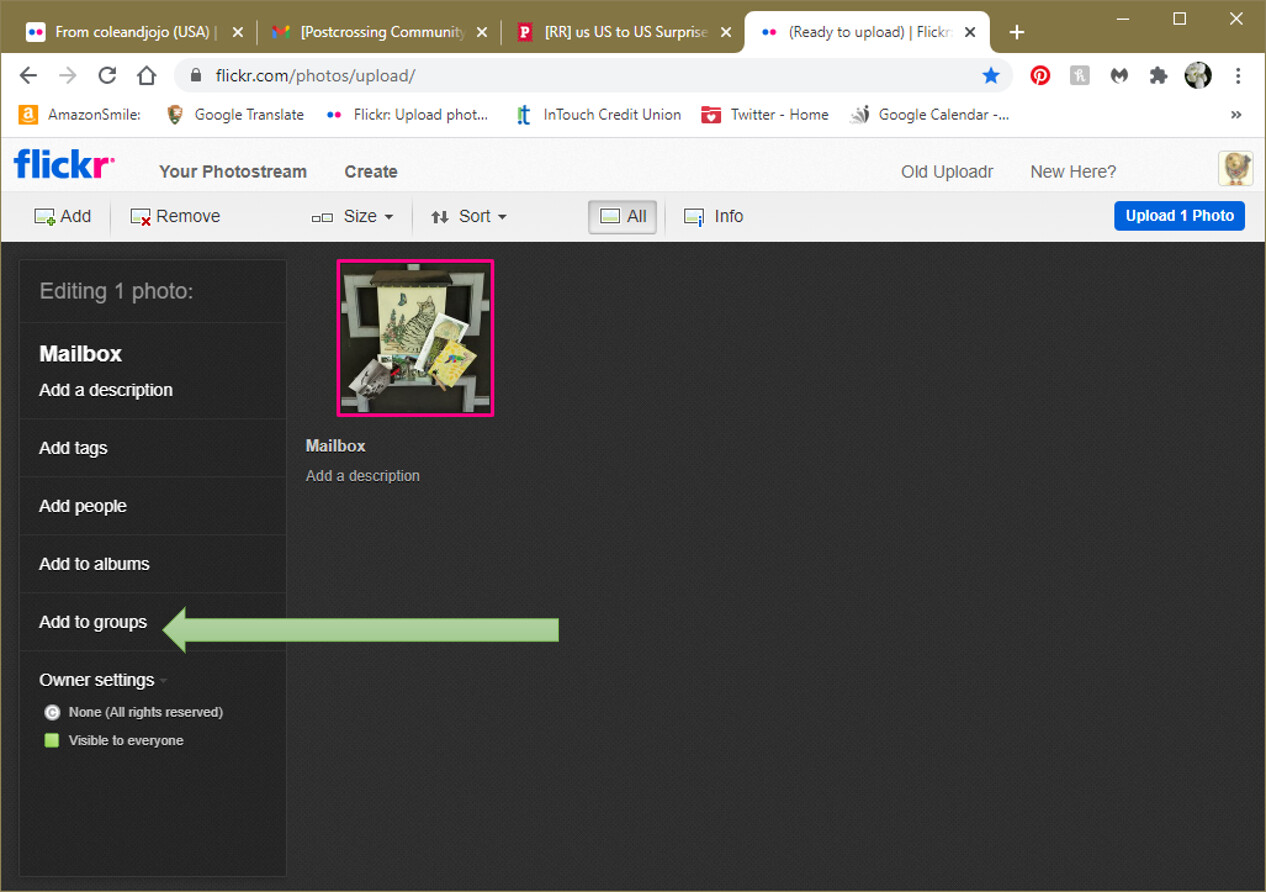Screen dimensions: 1266x892
Task: Open the Chrome extensions puzzle icon
Action: tap(1158, 76)
